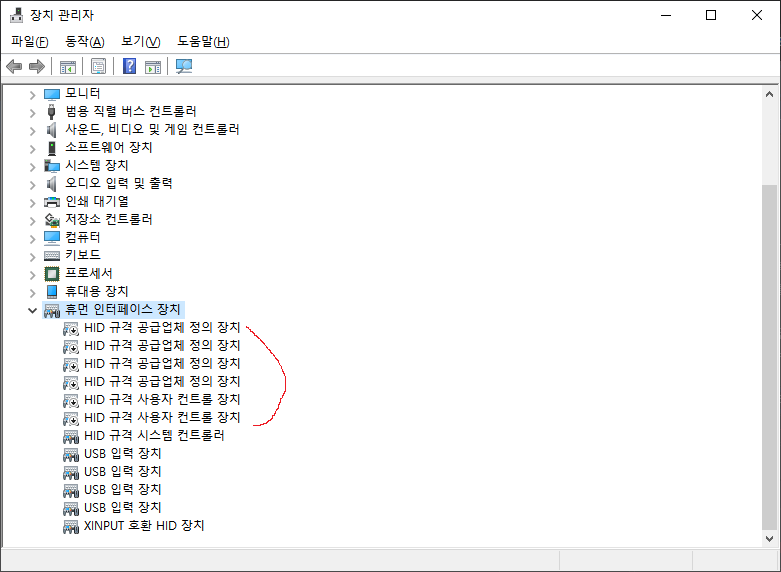
Task: Select the 저장소 컨트롤러 icon
Action: (x=52, y=220)
